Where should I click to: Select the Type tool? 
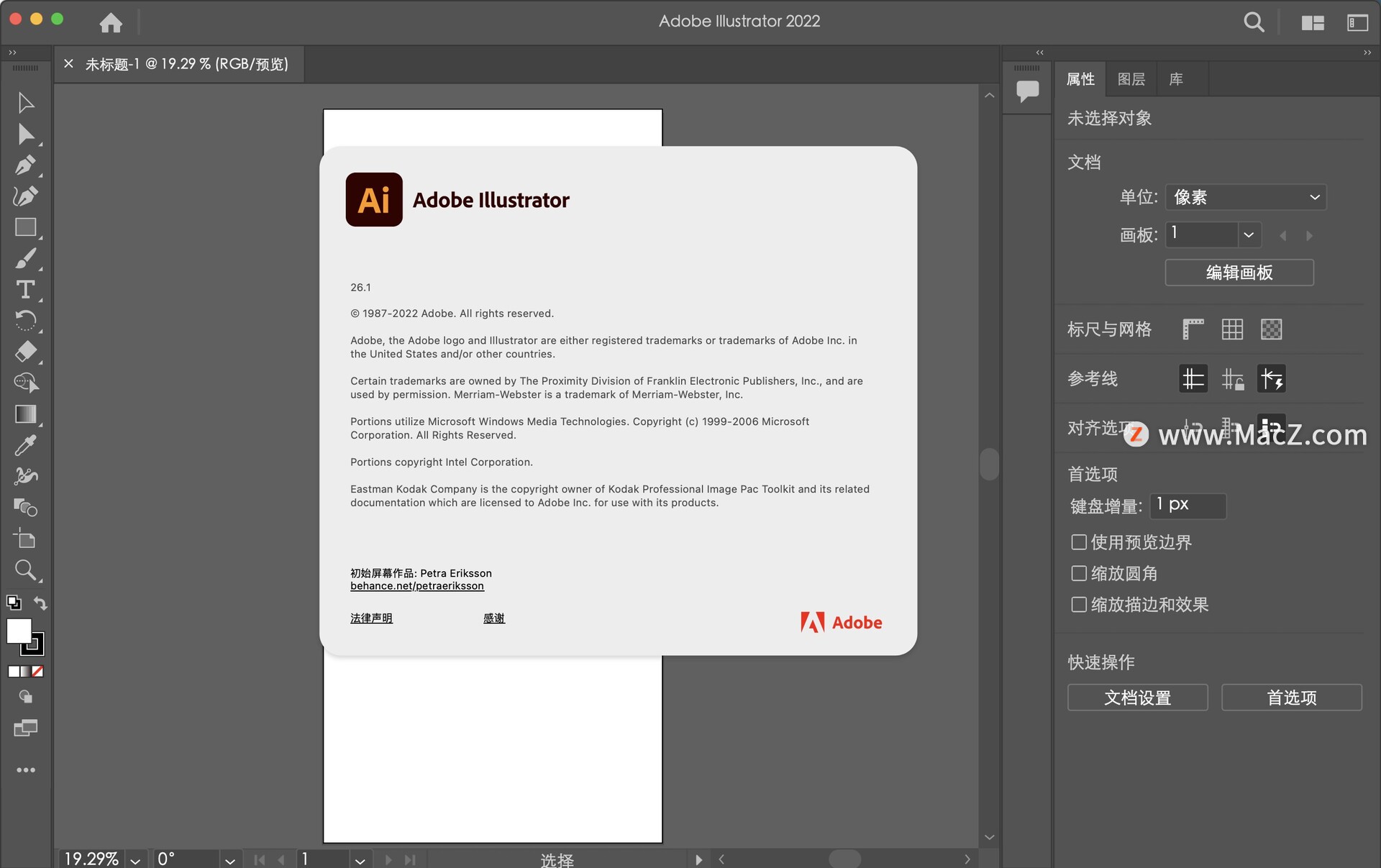25,289
